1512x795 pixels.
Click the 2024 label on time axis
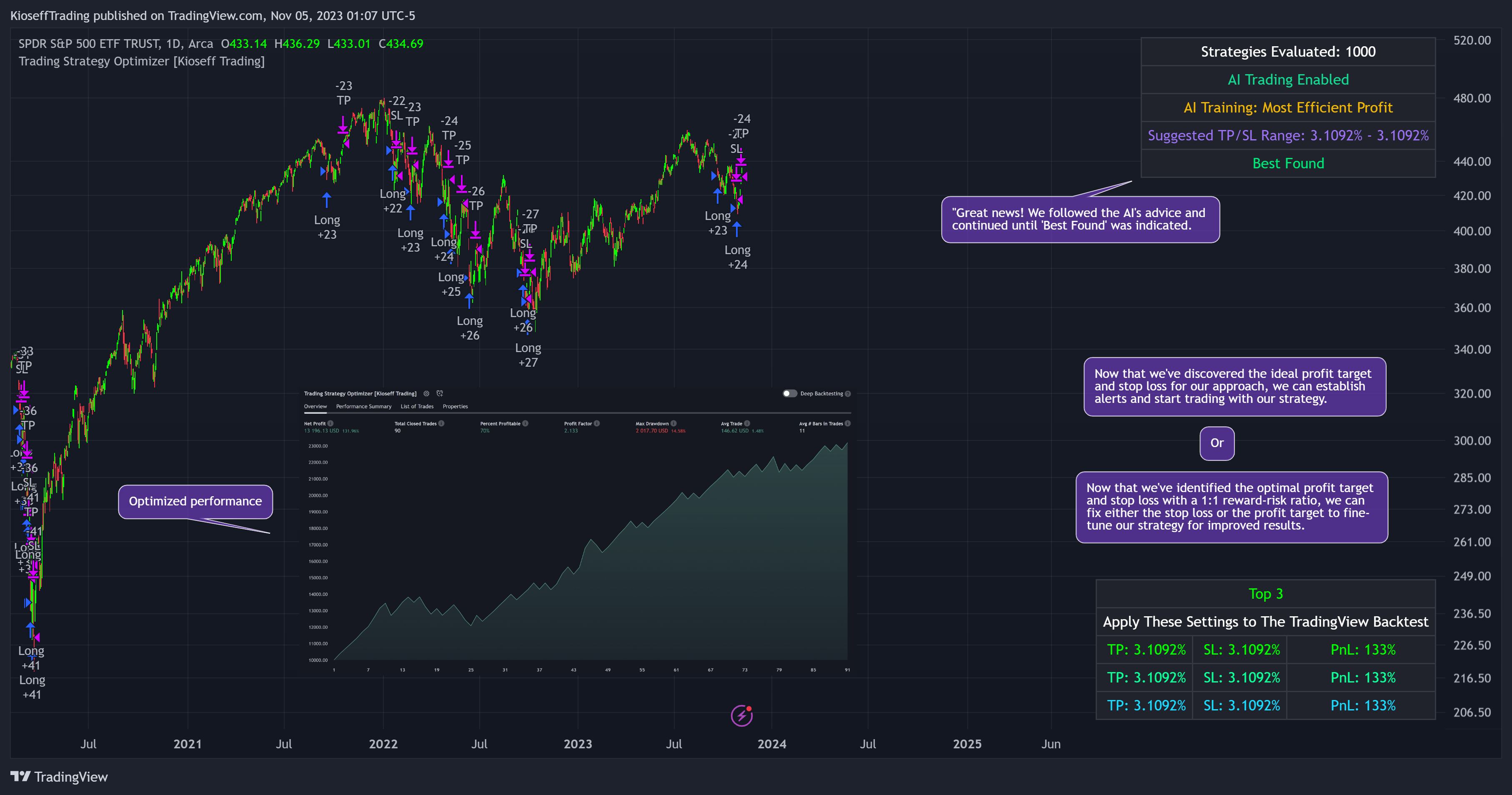point(772,744)
